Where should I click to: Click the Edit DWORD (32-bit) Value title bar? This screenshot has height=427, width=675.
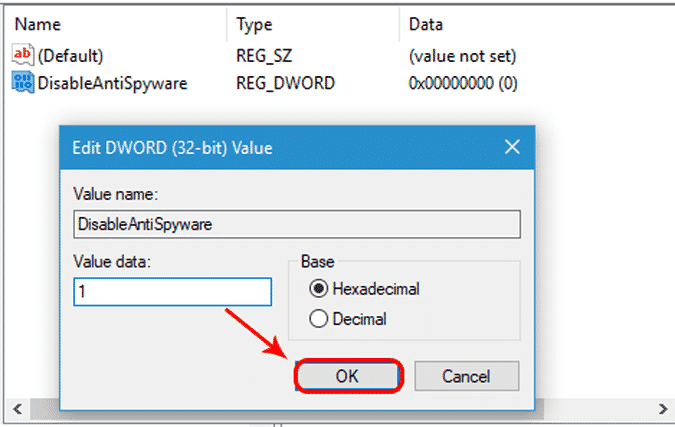pyautogui.click(x=280, y=148)
